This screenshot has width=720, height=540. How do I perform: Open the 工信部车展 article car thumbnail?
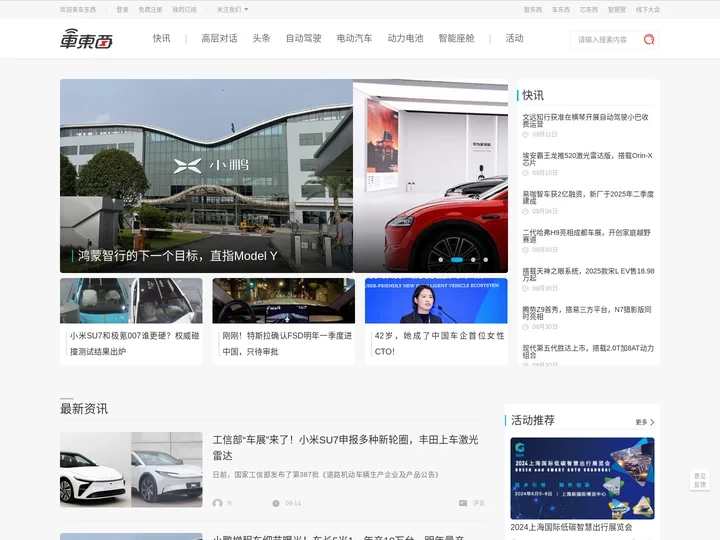tap(131, 469)
